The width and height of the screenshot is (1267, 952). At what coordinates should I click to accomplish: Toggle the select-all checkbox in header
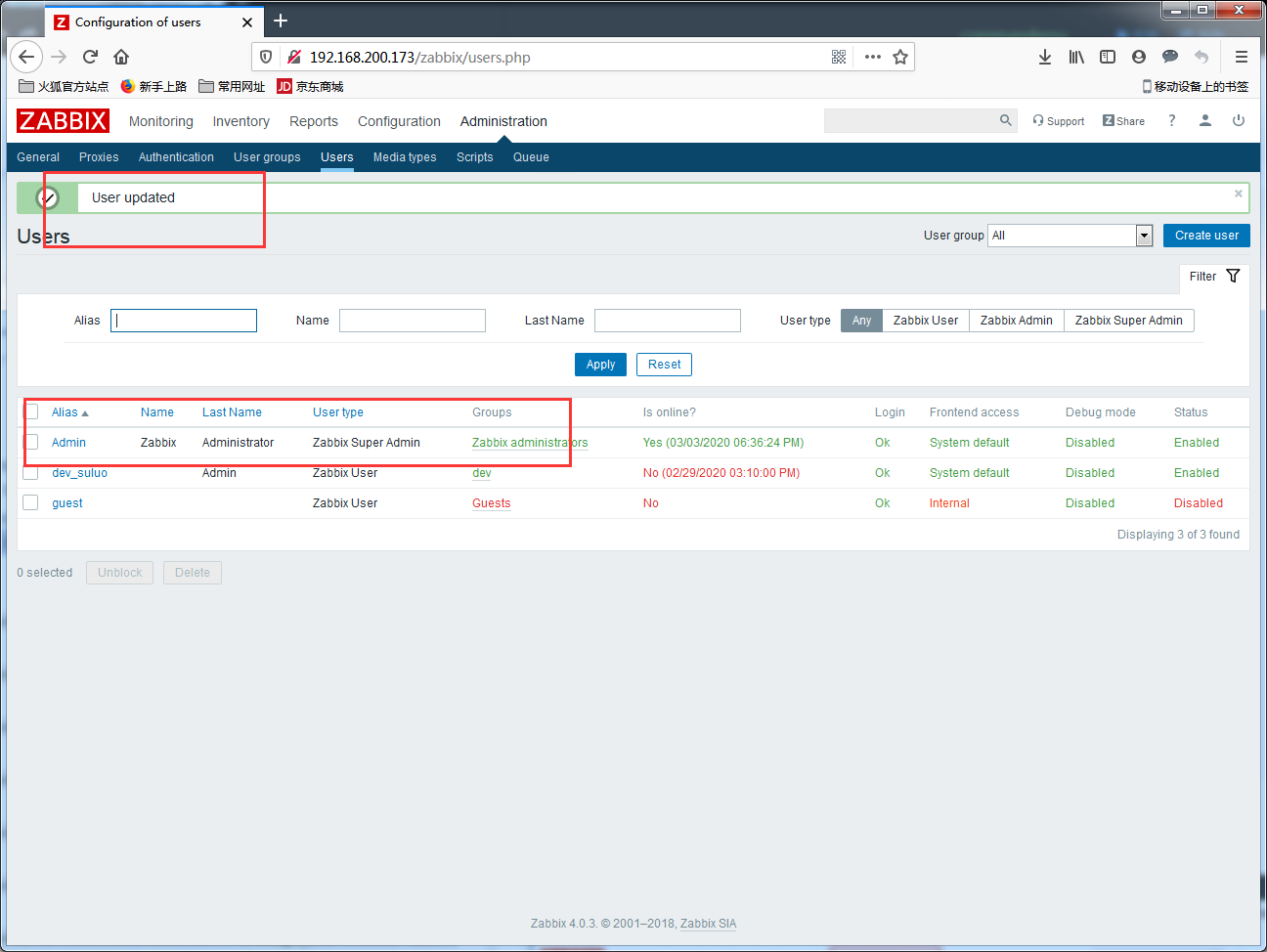coord(31,411)
